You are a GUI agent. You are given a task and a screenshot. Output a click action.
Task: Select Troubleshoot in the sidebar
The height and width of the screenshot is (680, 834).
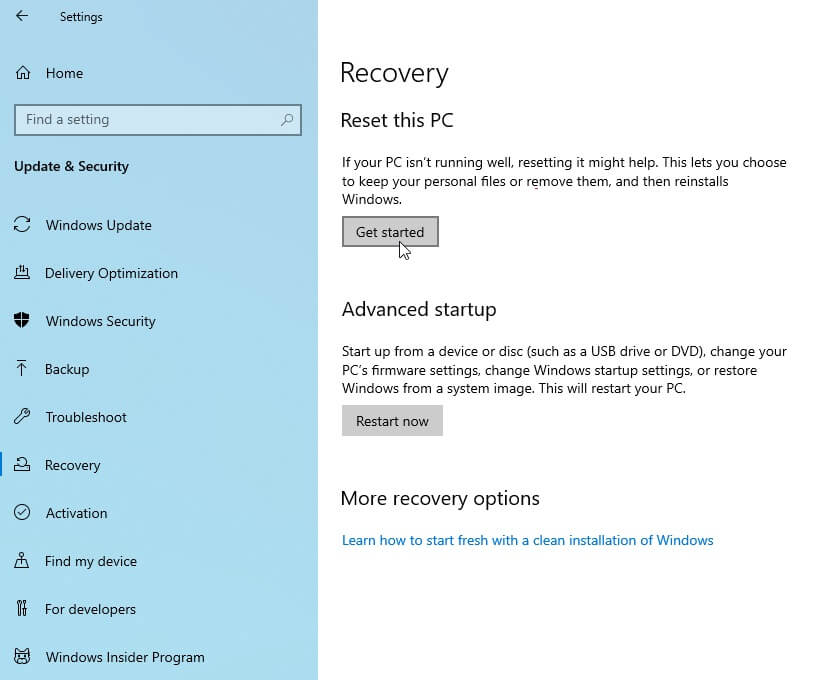(86, 417)
